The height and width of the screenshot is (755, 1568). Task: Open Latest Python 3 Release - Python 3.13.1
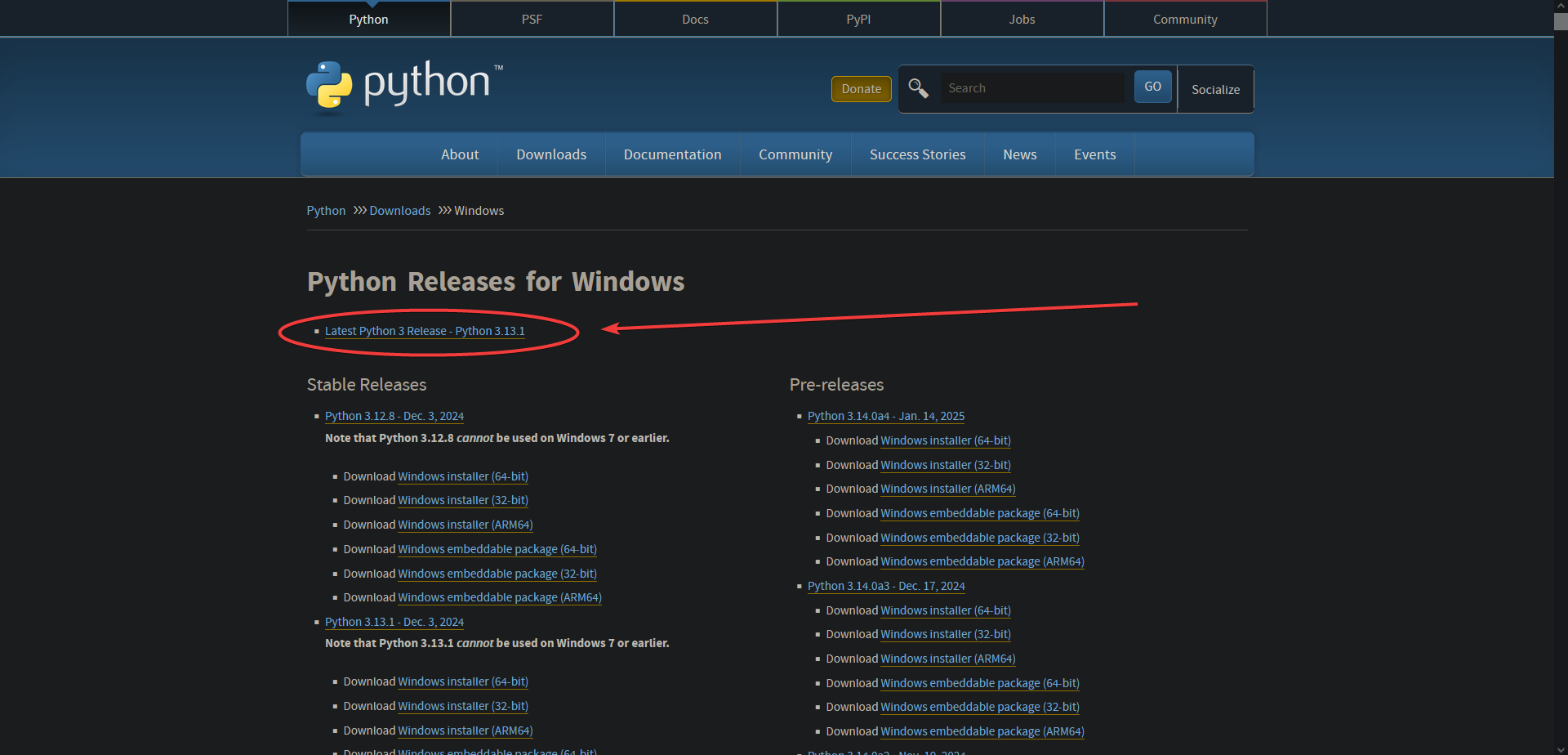pos(425,331)
